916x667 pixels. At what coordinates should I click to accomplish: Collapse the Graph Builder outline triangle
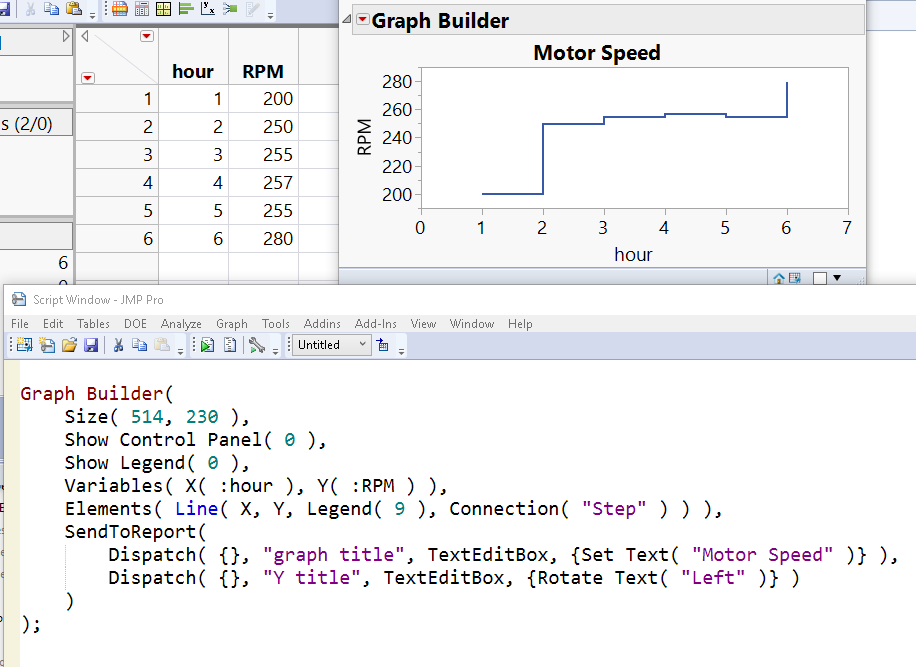click(x=346, y=19)
